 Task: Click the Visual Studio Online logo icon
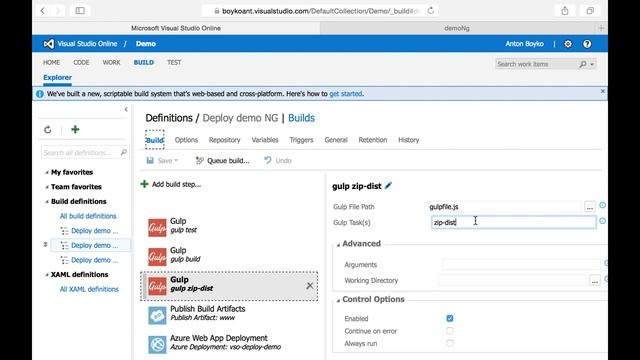point(49,44)
